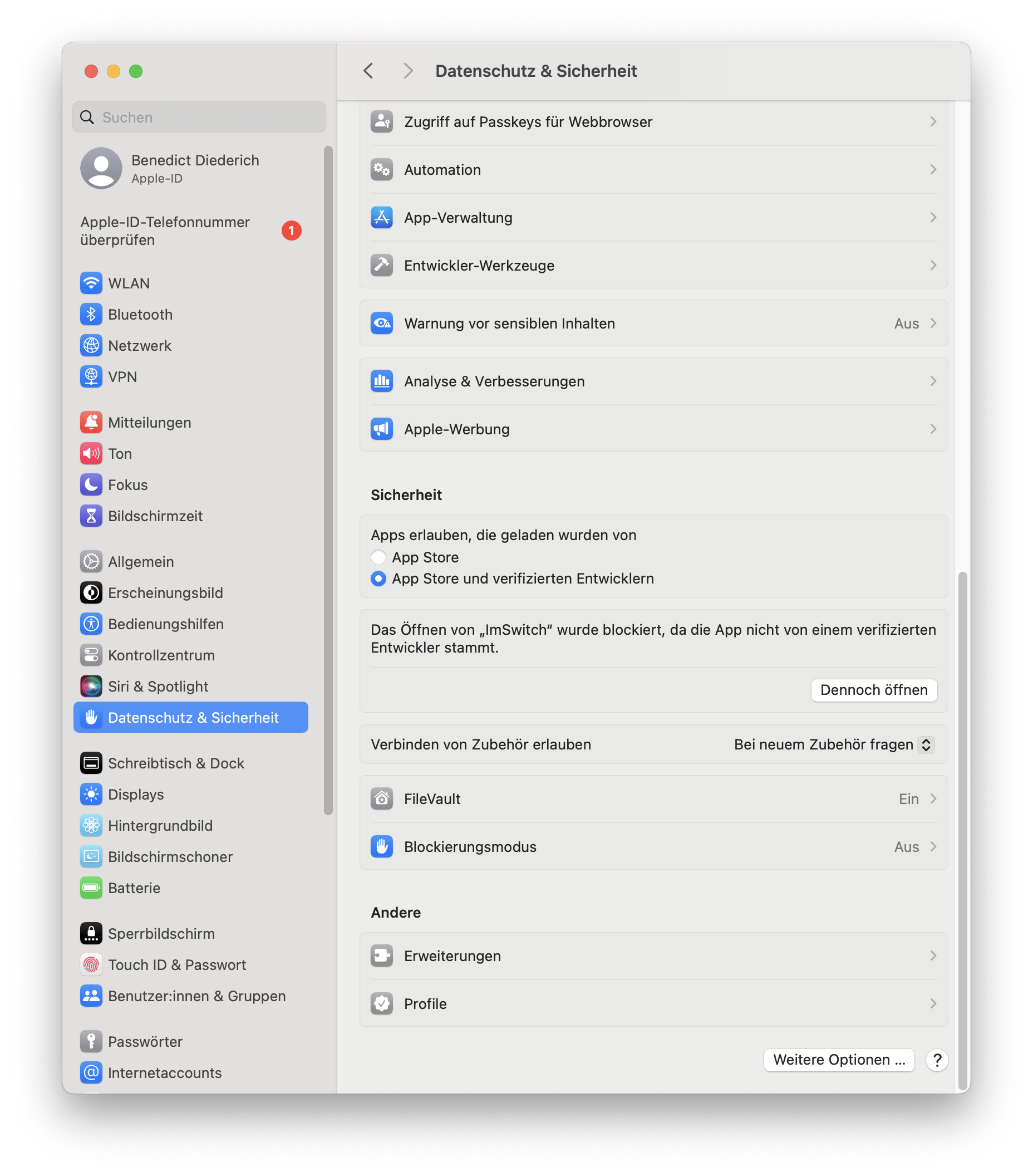The width and height of the screenshot is (1033, 1176).
Task: Click the Blockierungsmodus hand icon
Action: [382, 847]
